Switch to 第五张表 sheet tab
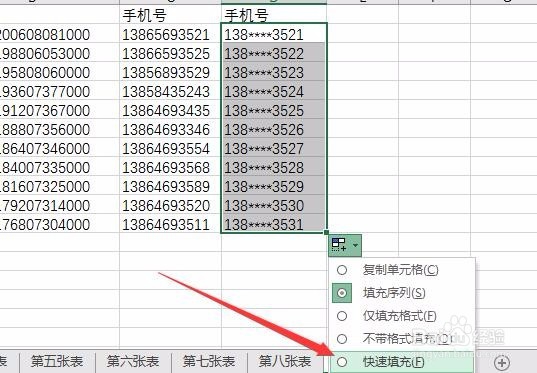This screenshot has width=537, height=373. point(57,362)
